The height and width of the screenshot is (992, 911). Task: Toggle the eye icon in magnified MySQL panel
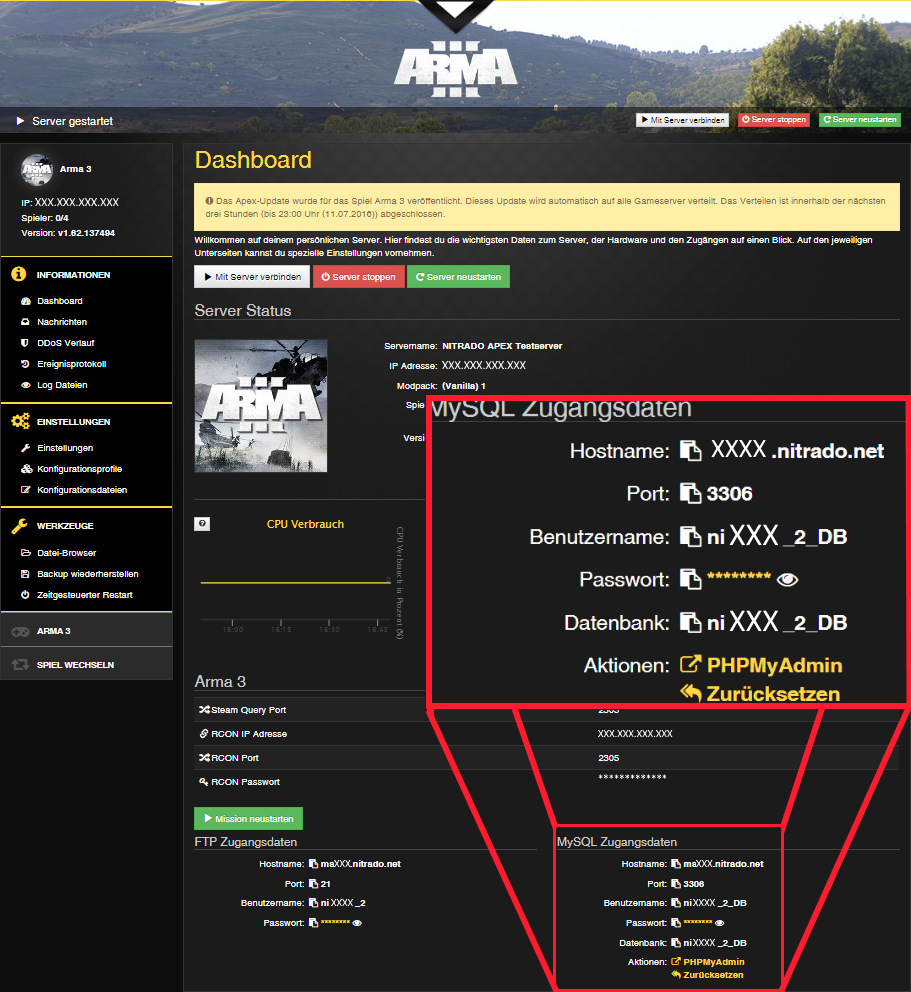[x=788, y=580]
